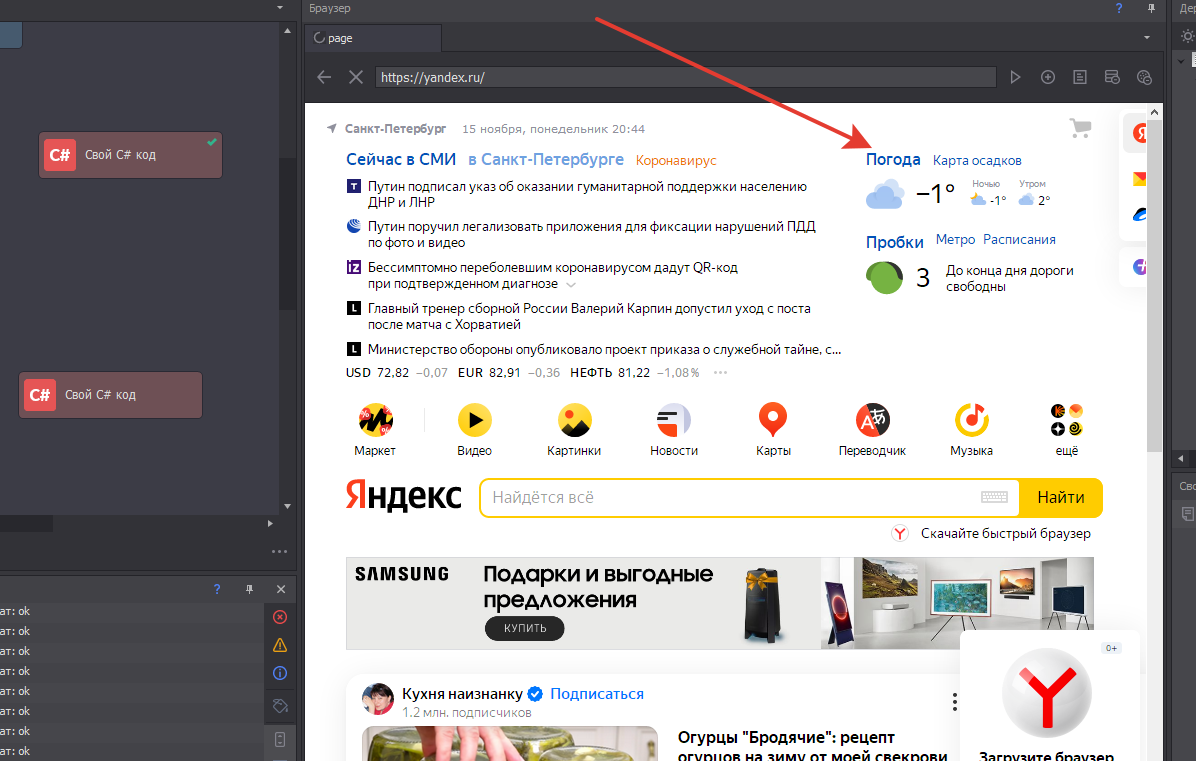
Task: Click Скачайте быстрый браузер link
Action: coord(1005,533)
